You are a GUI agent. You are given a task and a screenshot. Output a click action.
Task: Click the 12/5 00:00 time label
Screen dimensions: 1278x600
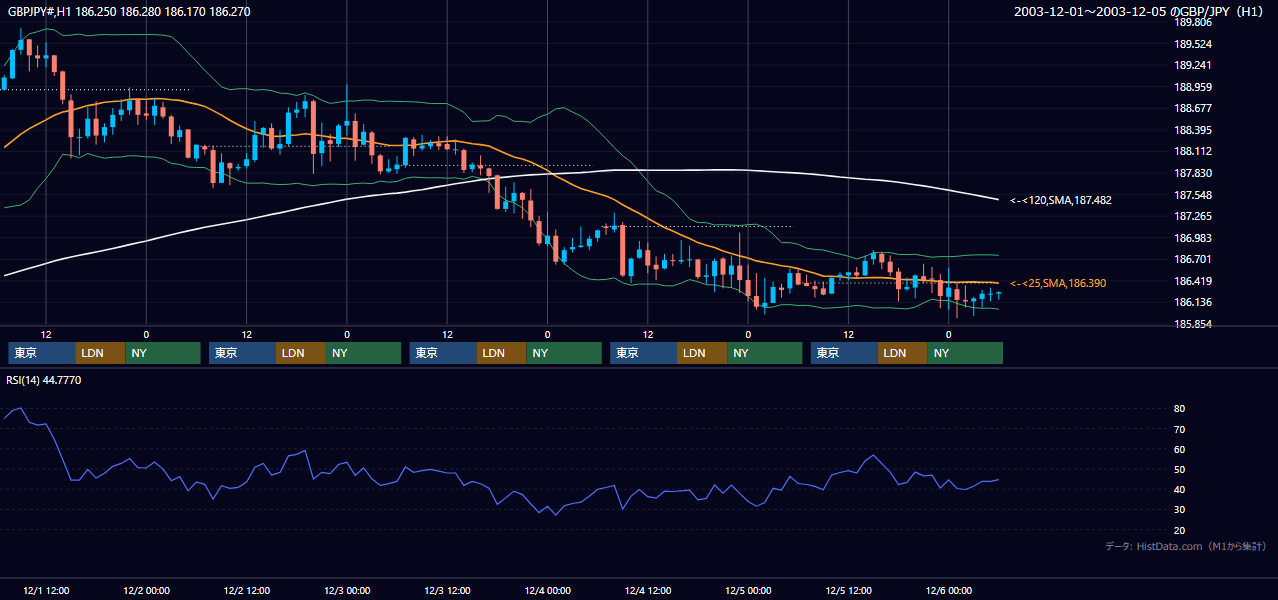(x=748, y=591)
